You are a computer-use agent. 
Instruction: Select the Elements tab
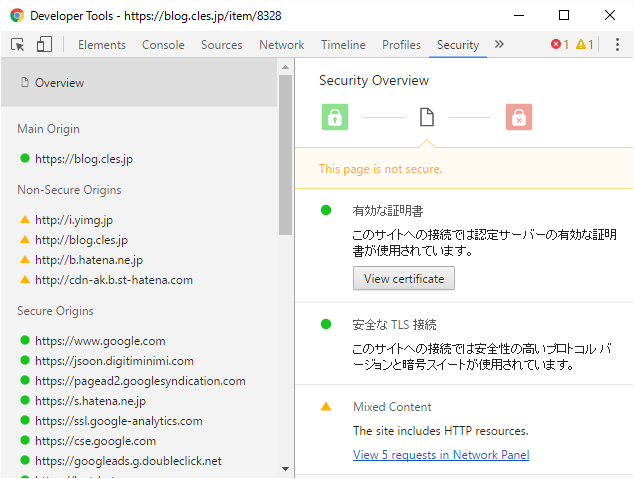point(102,45)
